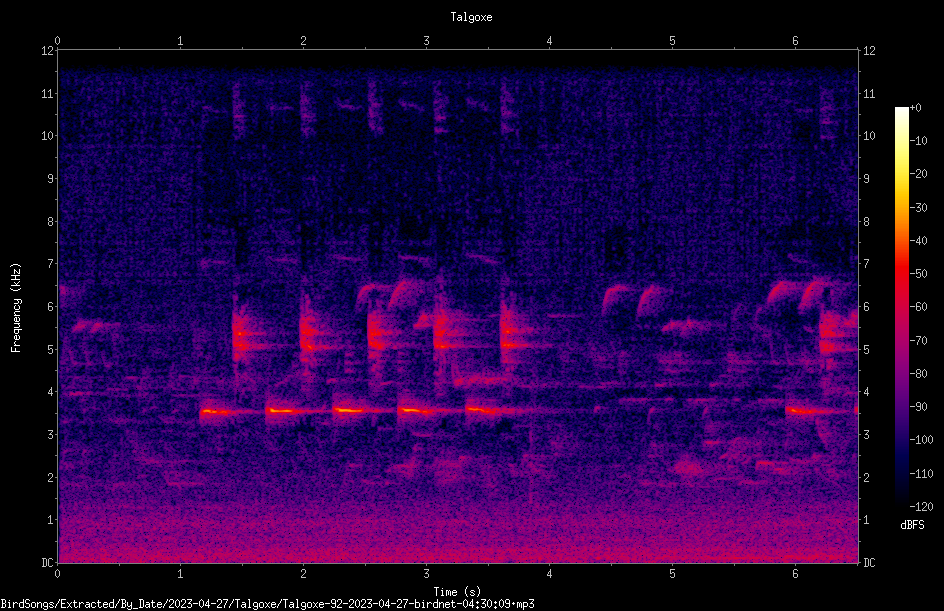This screenshot has height=611, width=944.
Task: Click the dBFS unit label
Action: click(x=912, y=525)
